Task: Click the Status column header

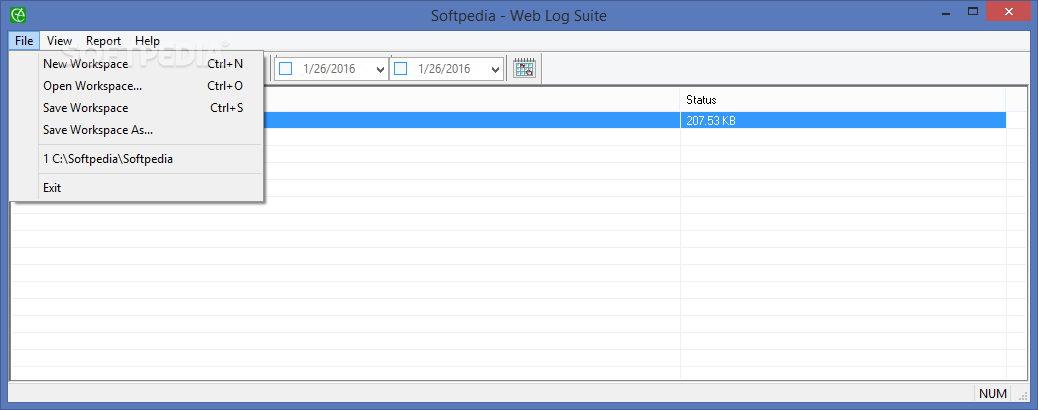Action: click(x=843, y=100)
